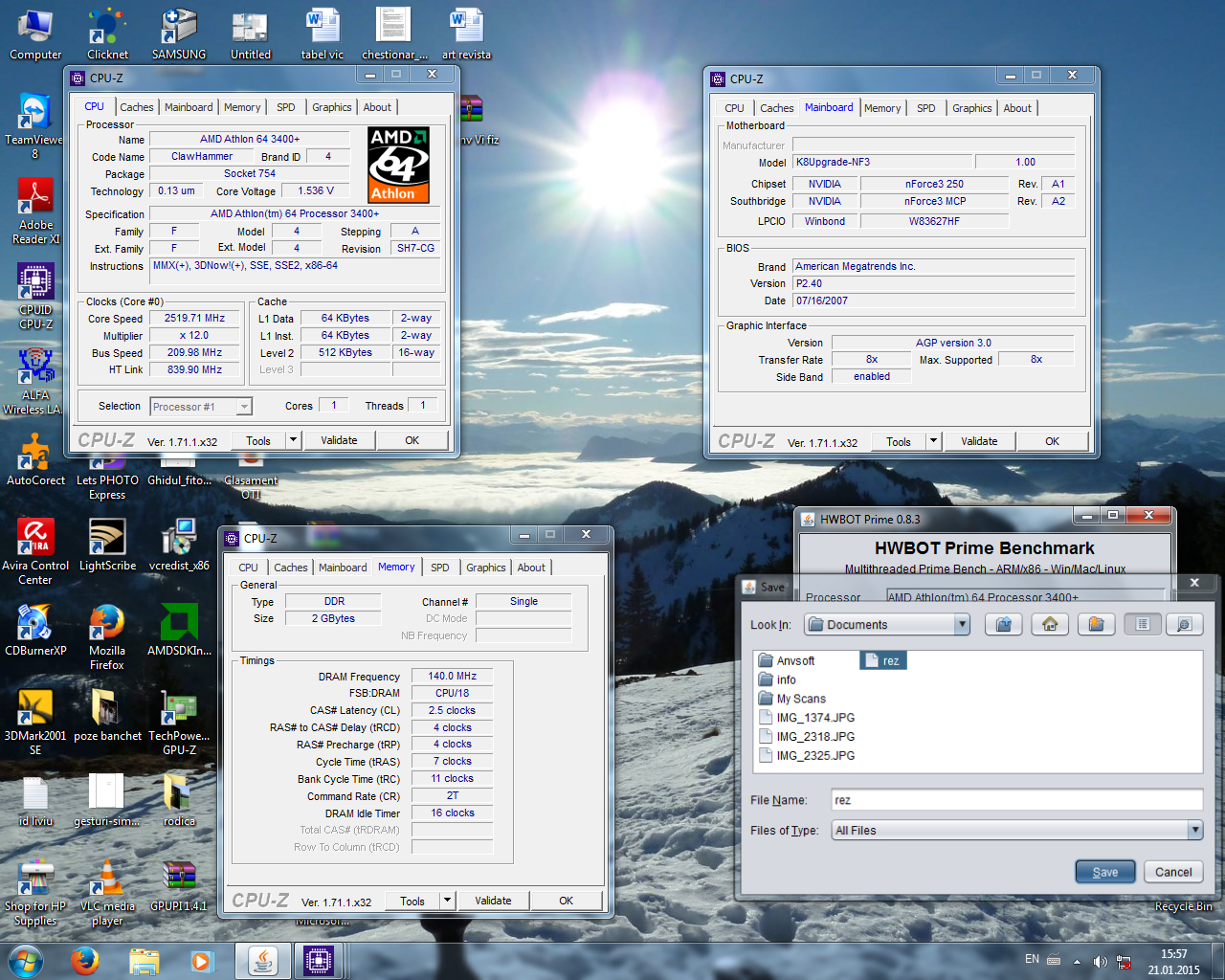Screen dimensions: 1225x980
Task: Switch to Java app in taskbar
Action: click(x=262, y=961)
